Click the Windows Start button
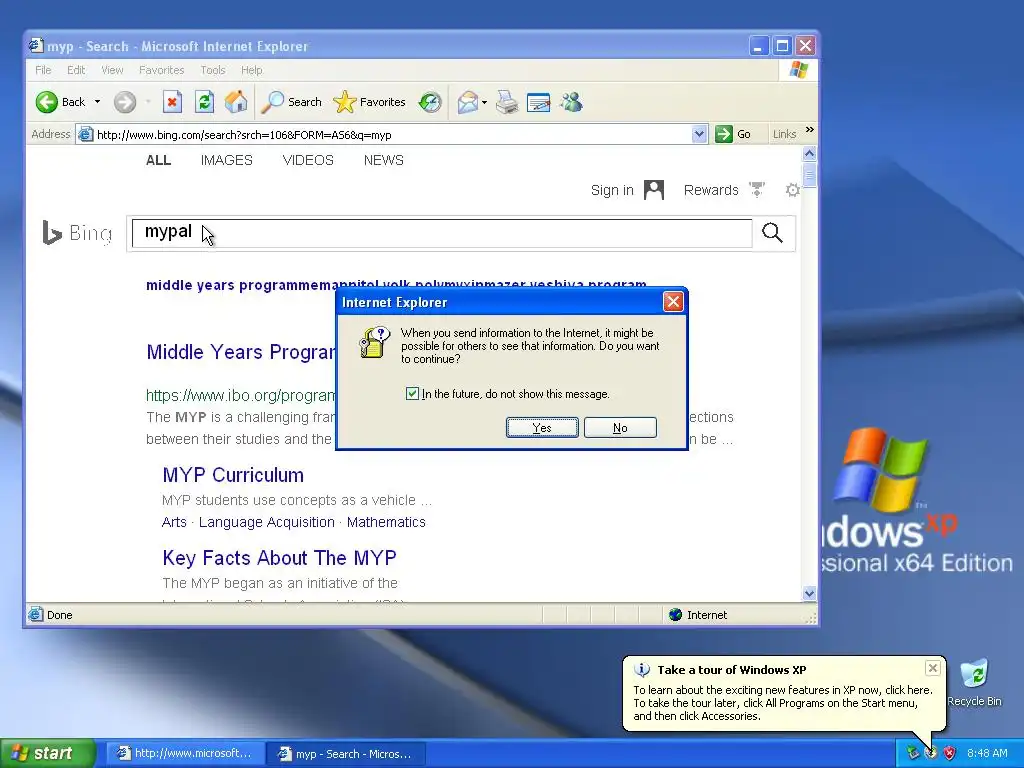1024x768 pixels. coord(47,753)
